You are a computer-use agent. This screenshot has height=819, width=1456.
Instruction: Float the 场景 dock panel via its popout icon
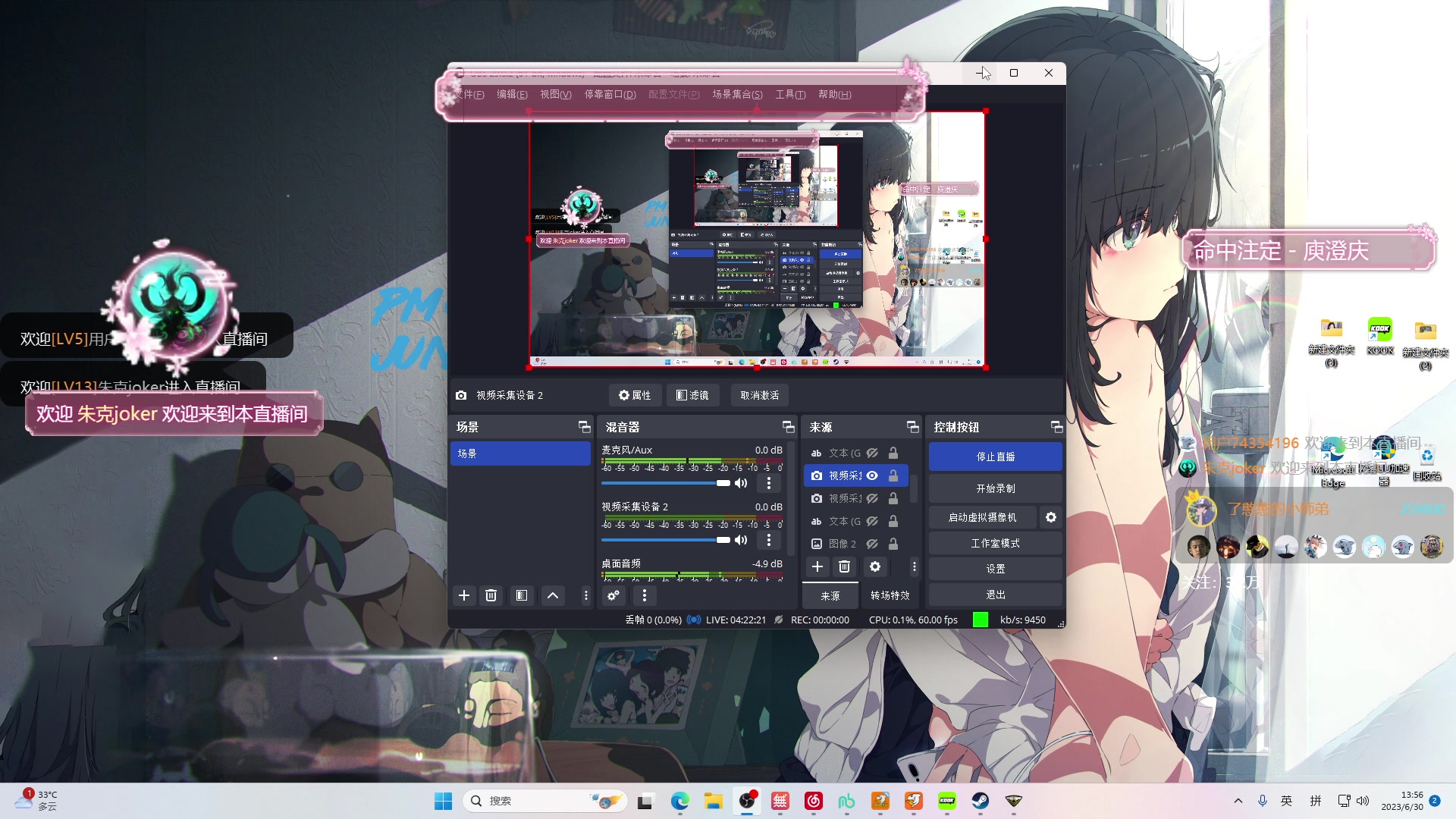(584, 427)
